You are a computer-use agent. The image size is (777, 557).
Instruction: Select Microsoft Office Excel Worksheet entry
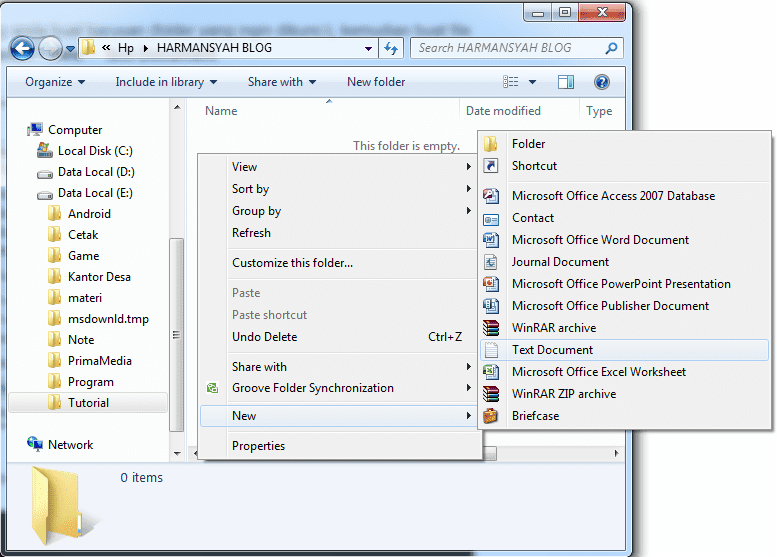[x=624, y=372]
